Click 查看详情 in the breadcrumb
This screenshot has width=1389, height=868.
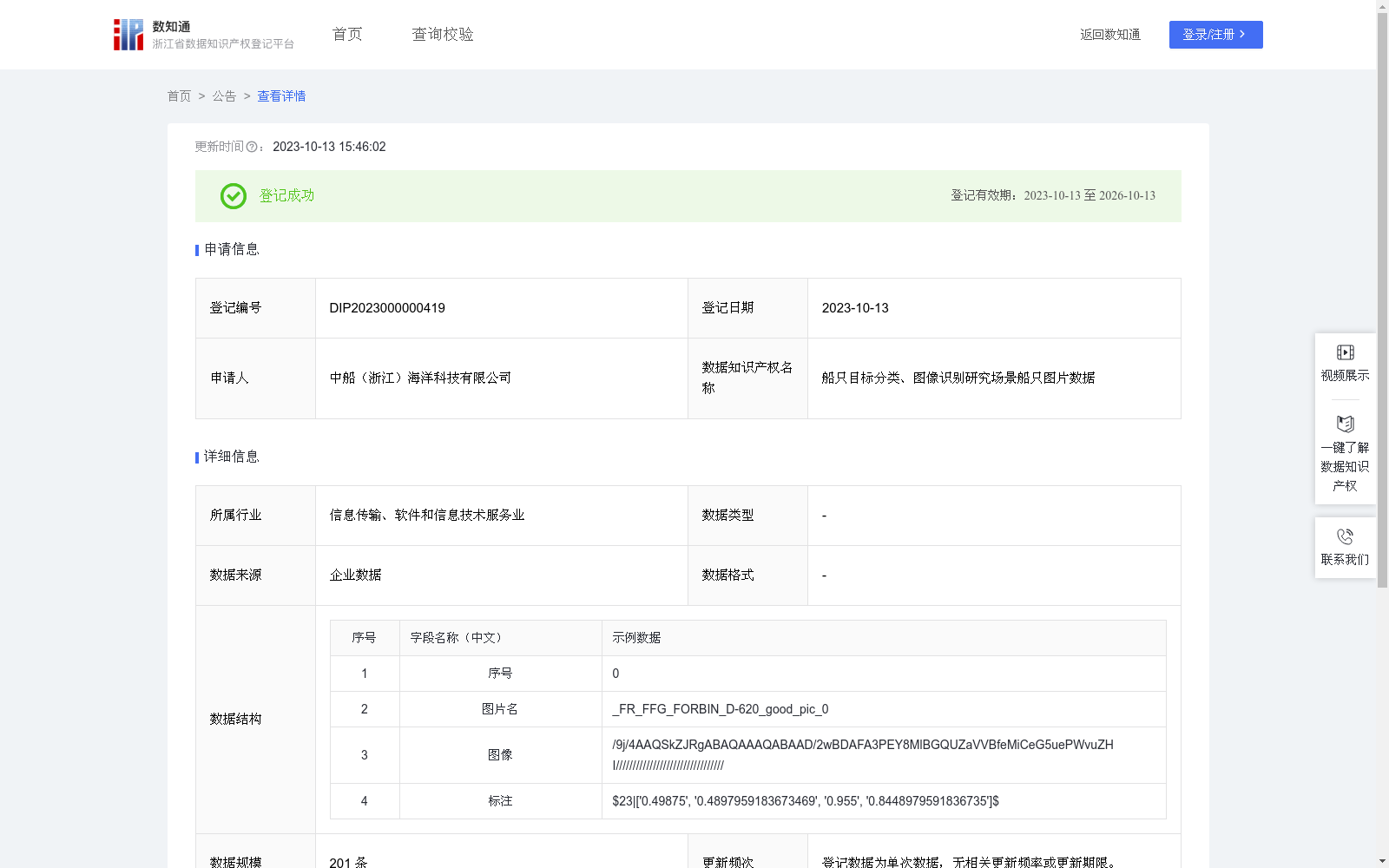click(281, 96)
